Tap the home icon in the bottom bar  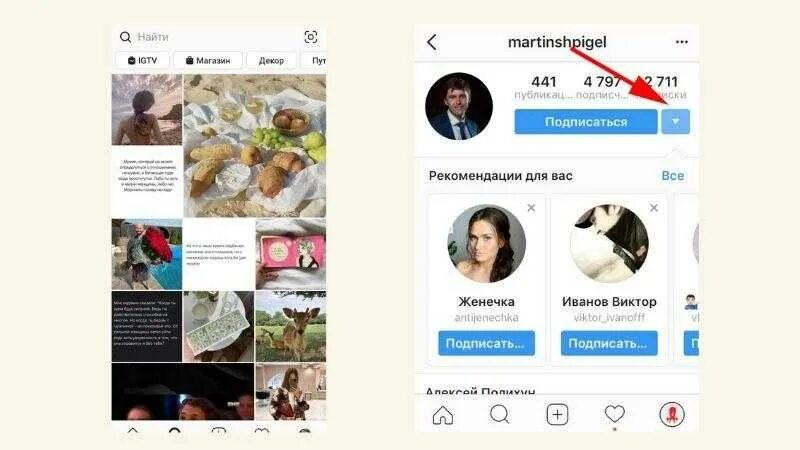point(442,415)
